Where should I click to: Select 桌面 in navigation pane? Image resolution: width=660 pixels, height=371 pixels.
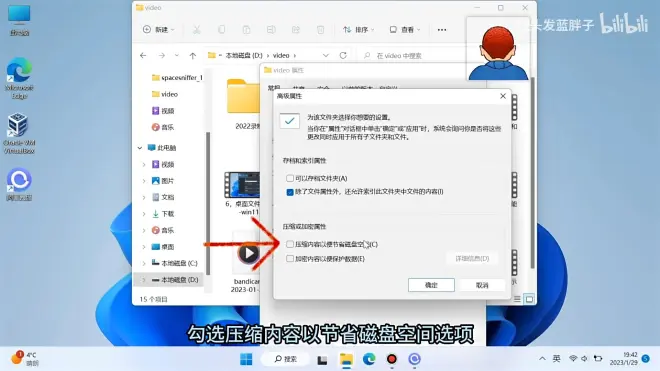pyautogui.click(x=163, y=247)
